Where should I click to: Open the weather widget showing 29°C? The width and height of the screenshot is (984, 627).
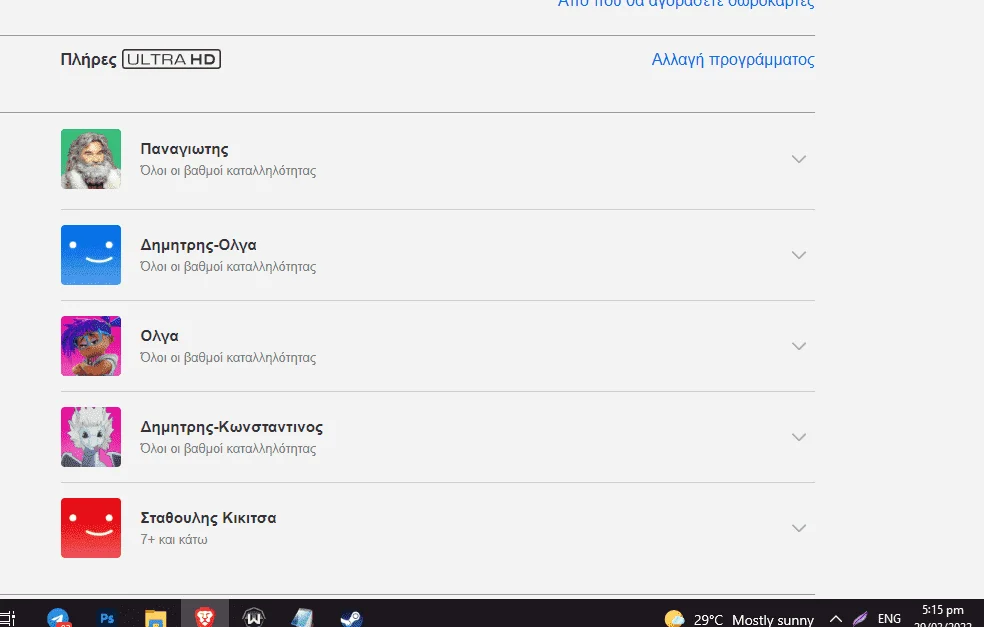pos(739,619)
